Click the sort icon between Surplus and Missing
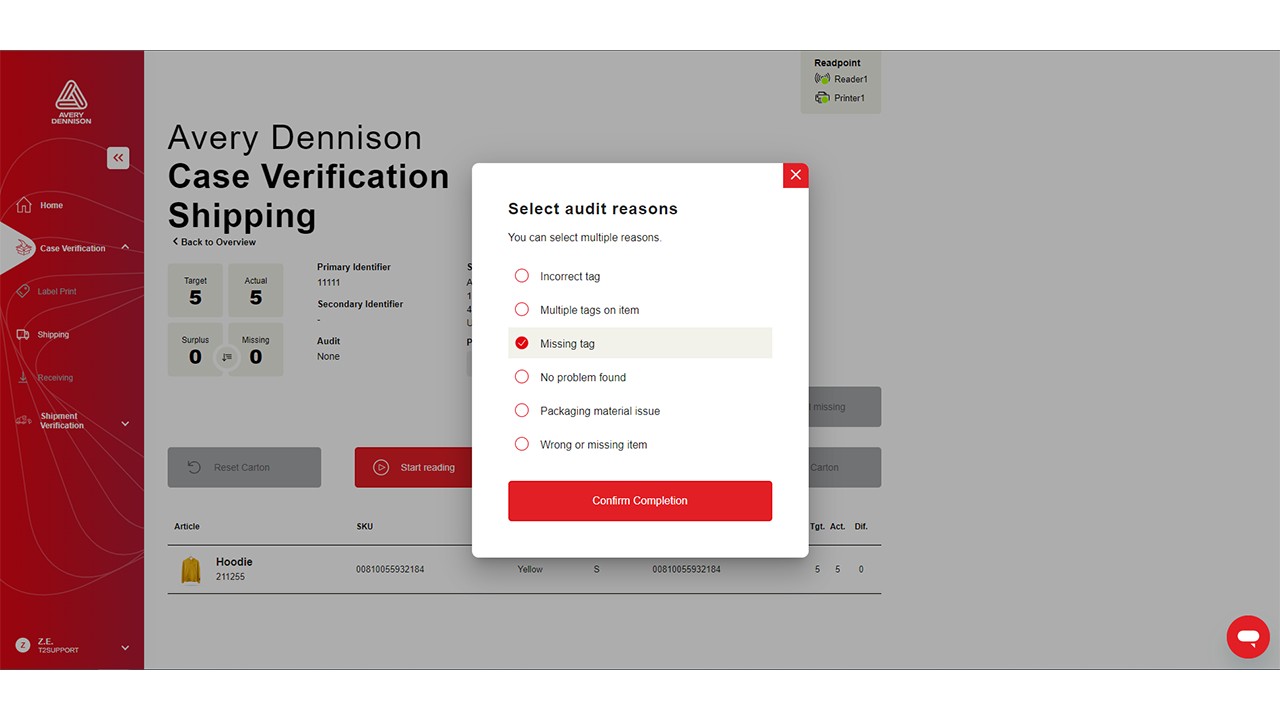 pyautogui.click(x=226, y=357)
